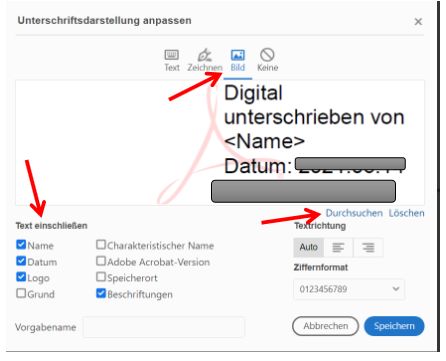Tick the Speicherort checkbox
The height and width of the screenshot is (361, 446).
coord(101,277)
